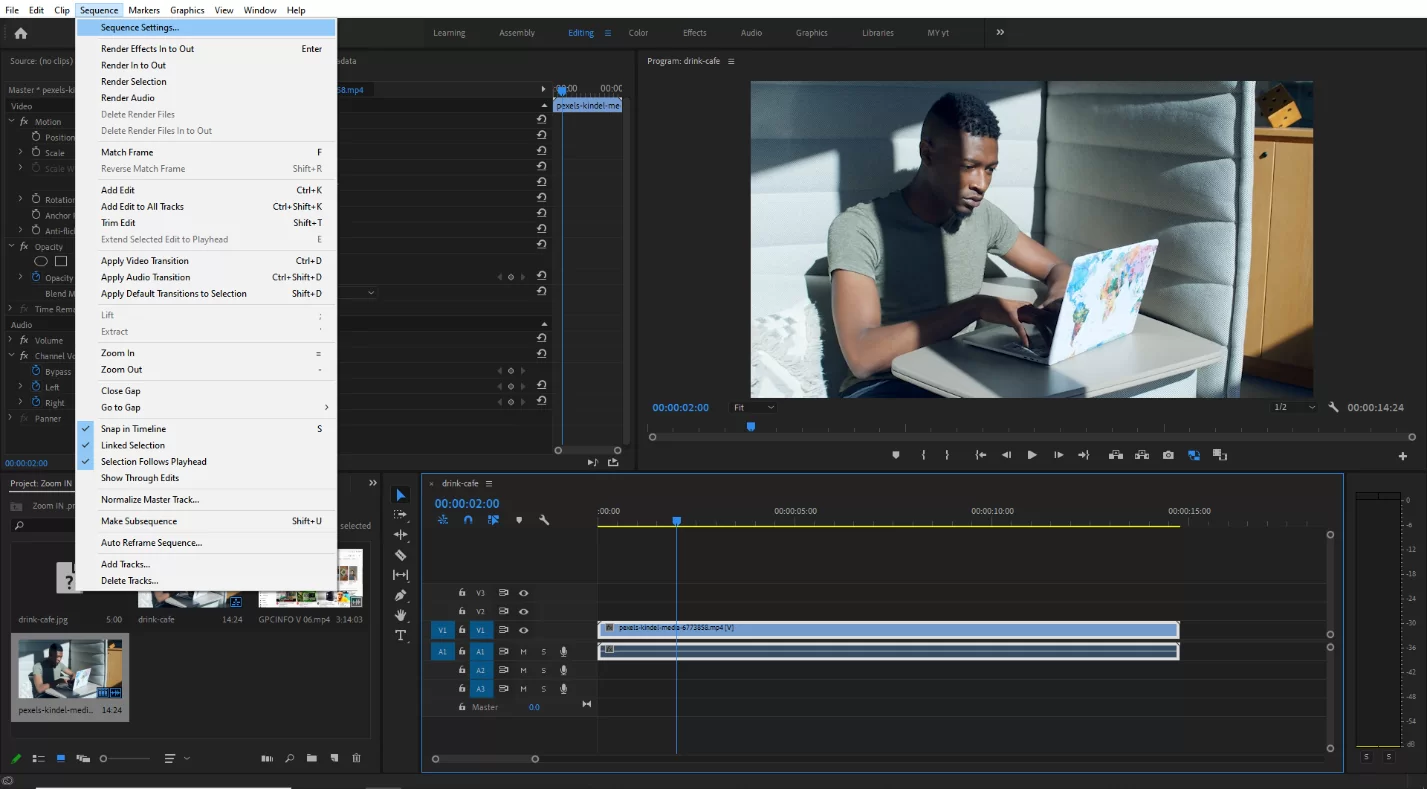Select the Ripple Edit tool
Image resolution: width=1427 pixels, height=789 pixels.
tap(400, 535)
